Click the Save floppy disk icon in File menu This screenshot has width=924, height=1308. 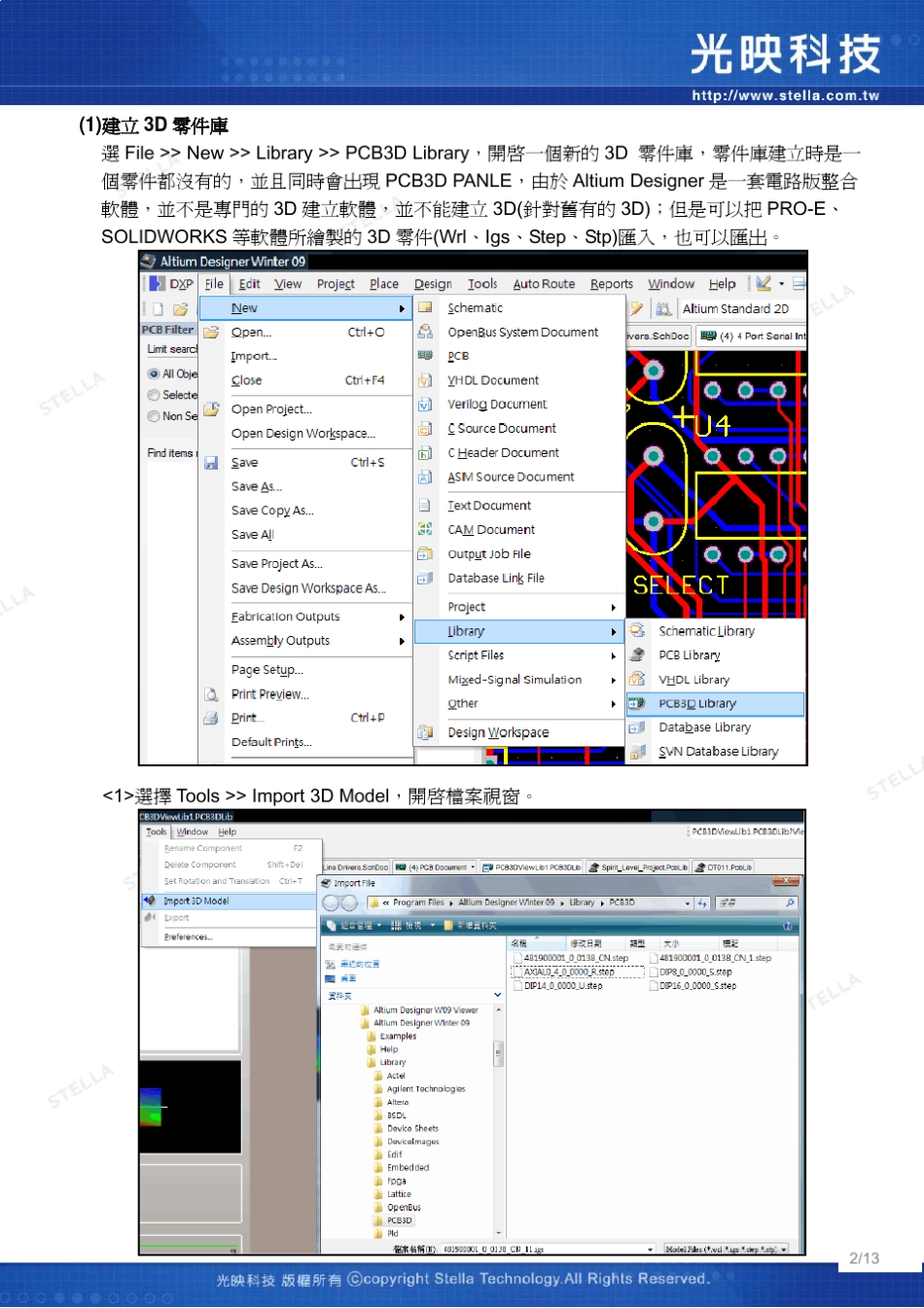[x=211, y=463]
